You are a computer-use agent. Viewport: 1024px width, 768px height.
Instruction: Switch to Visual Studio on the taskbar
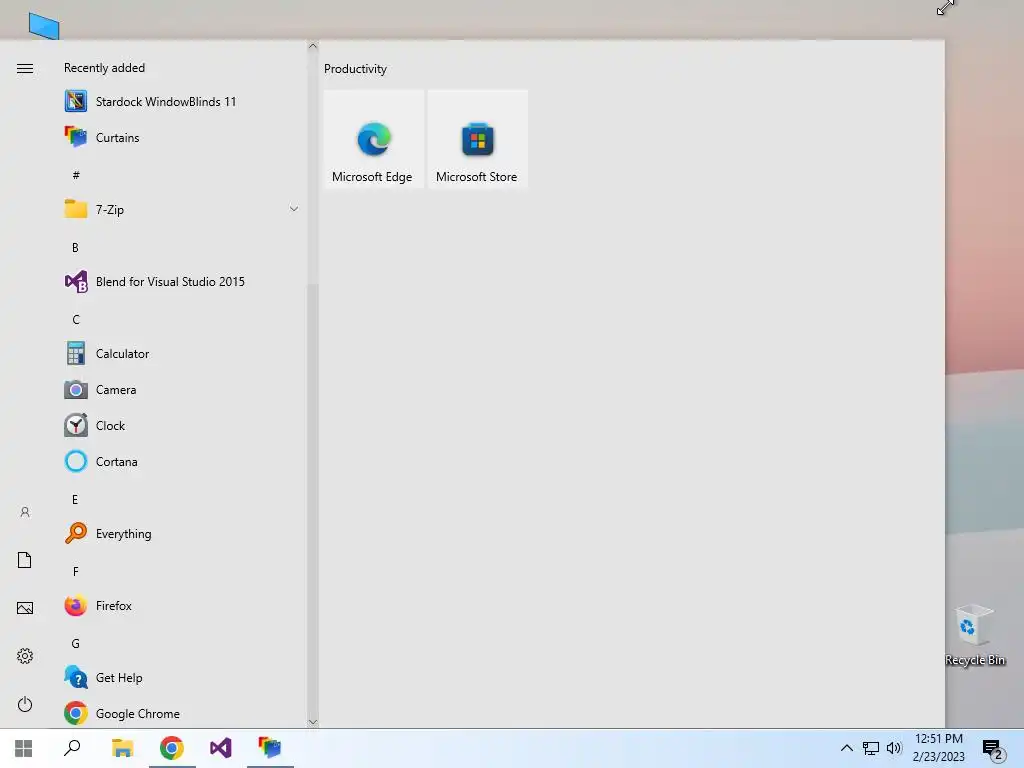click(x=221, y=748)
